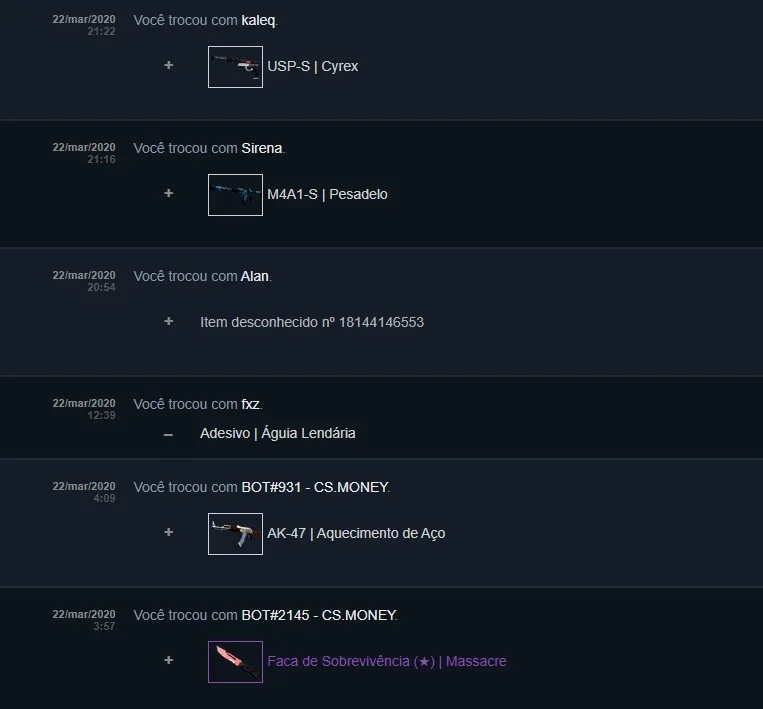This screenshot has width=763, height=709.
Task: Open Sirena's profile link
Action: pyautogui.click(x=262, y=148)
